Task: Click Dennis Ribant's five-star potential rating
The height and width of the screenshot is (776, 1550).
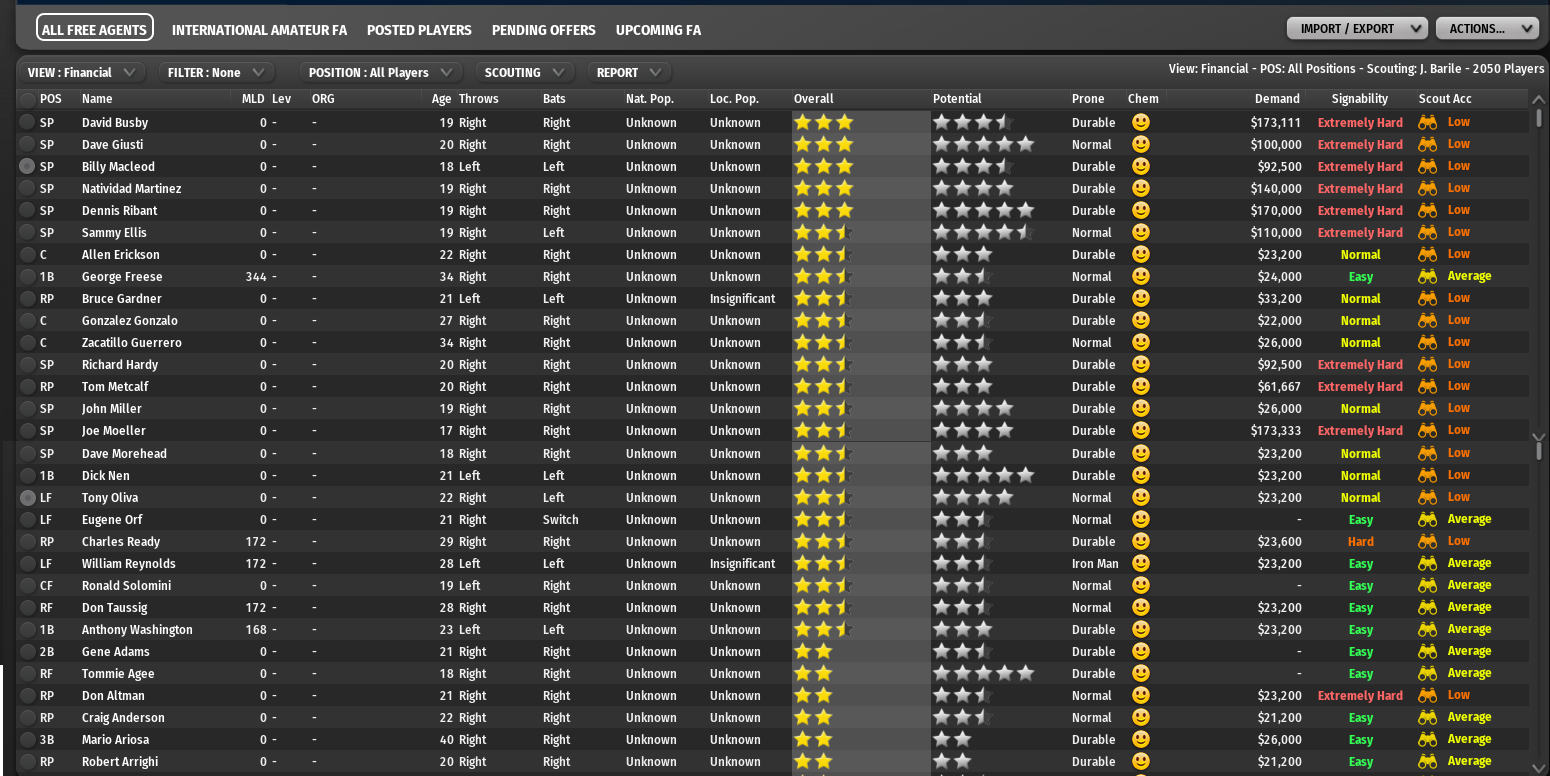Action: (x=982, y=210)
